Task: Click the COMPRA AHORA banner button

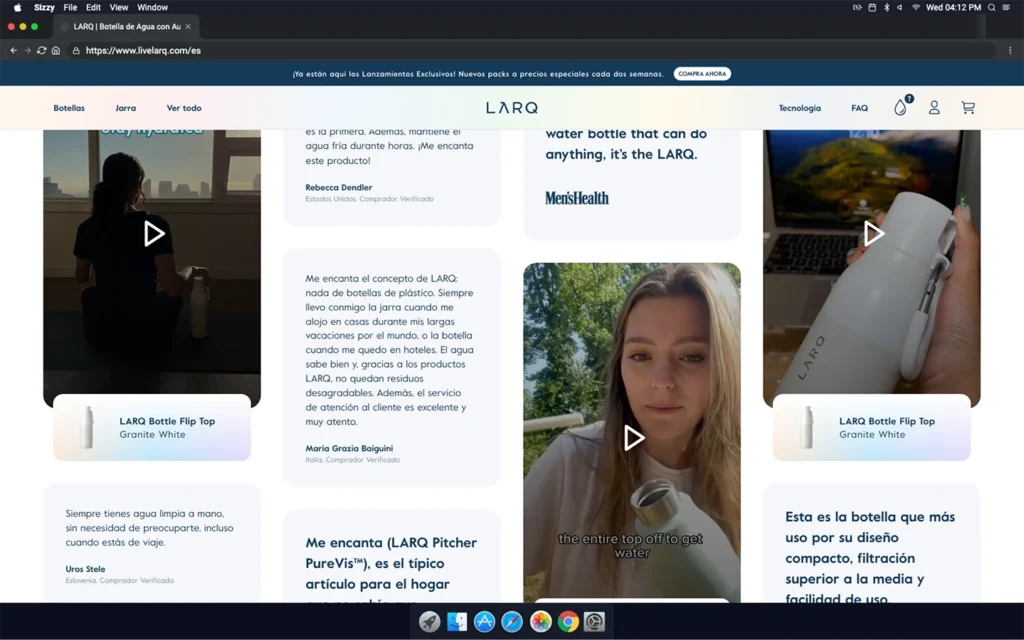Action: [x=702, y=74]
